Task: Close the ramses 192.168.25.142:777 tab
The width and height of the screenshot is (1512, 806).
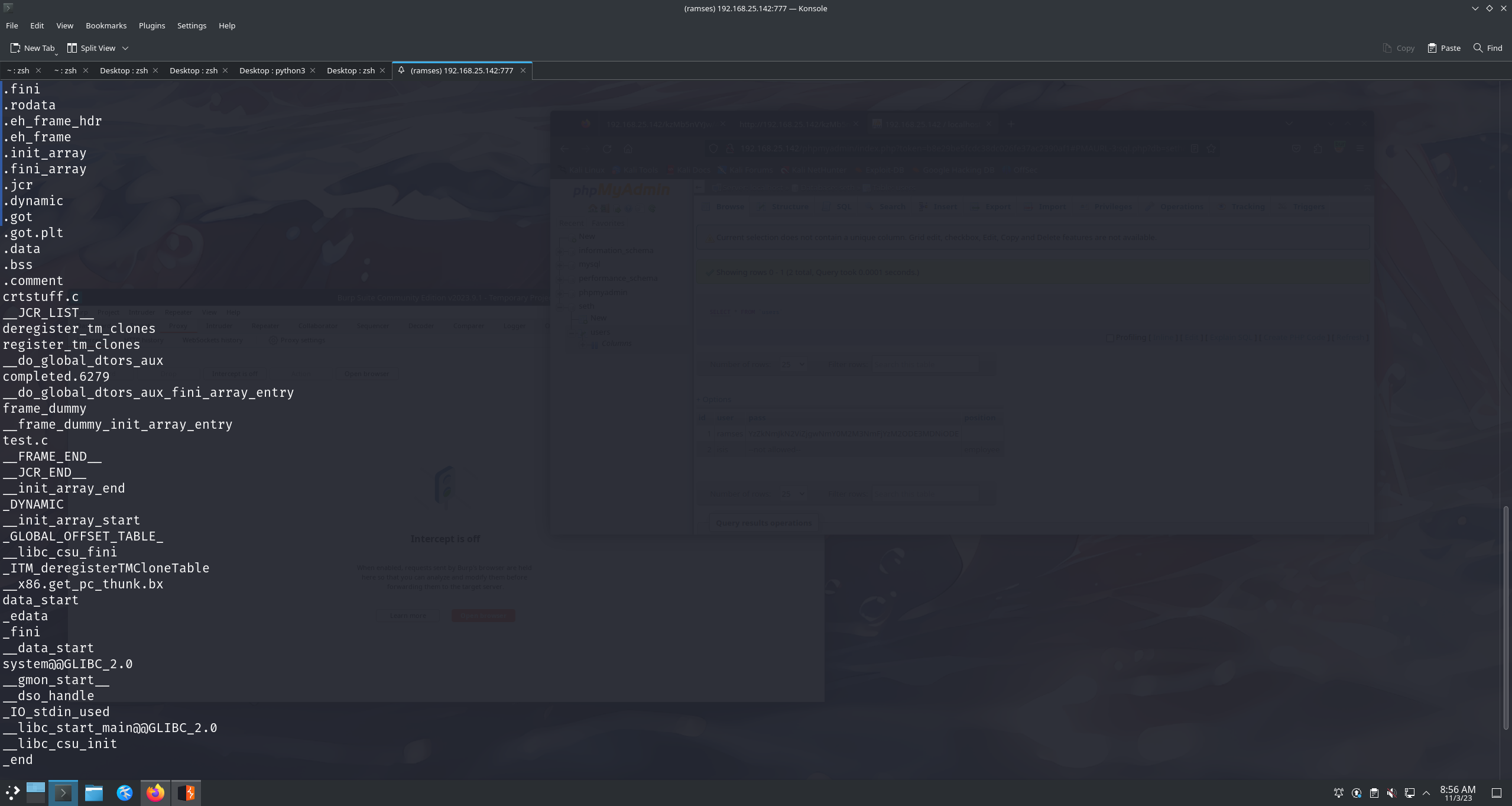Action: (x=523, y=70)
